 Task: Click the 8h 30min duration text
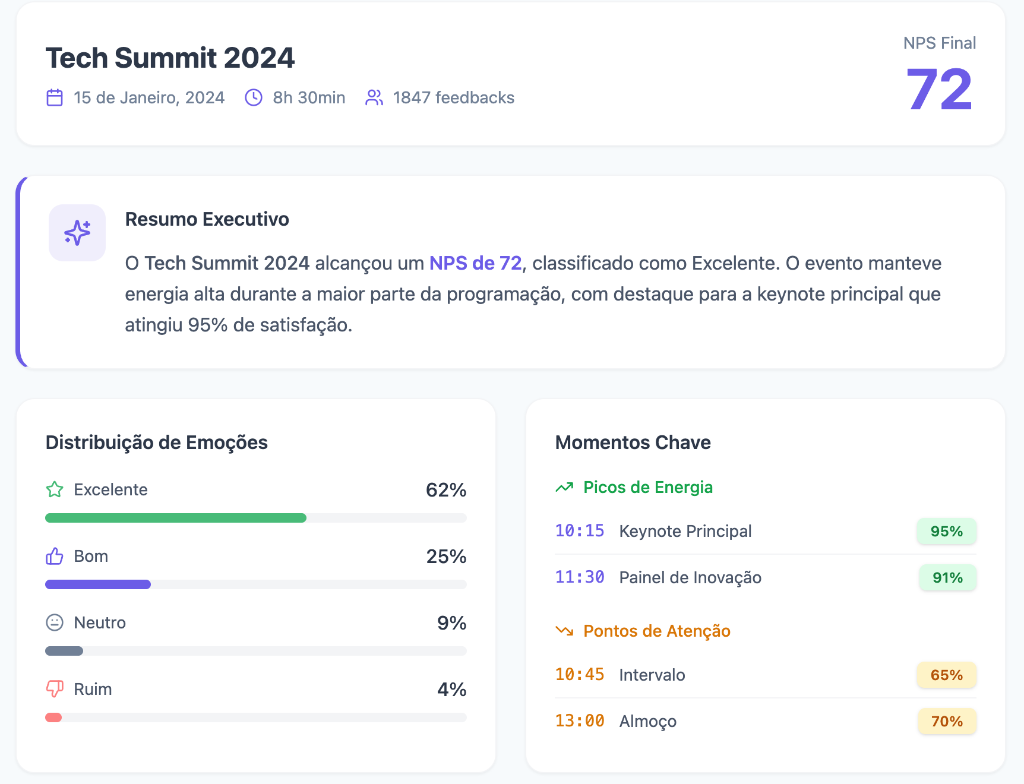click(x=309, y=98)
